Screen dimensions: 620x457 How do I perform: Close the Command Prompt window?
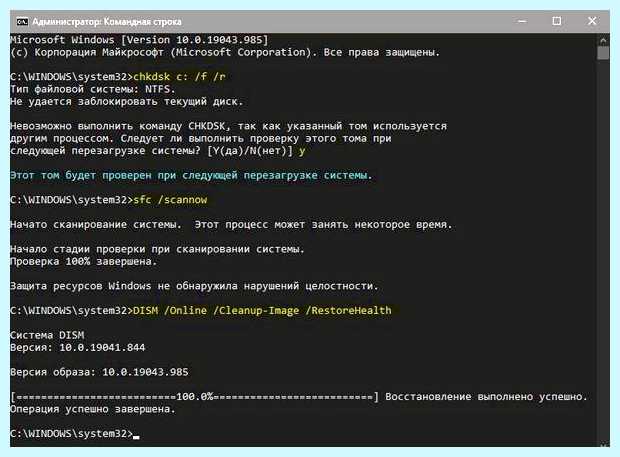pyautogui.click(x=592, y=21)
